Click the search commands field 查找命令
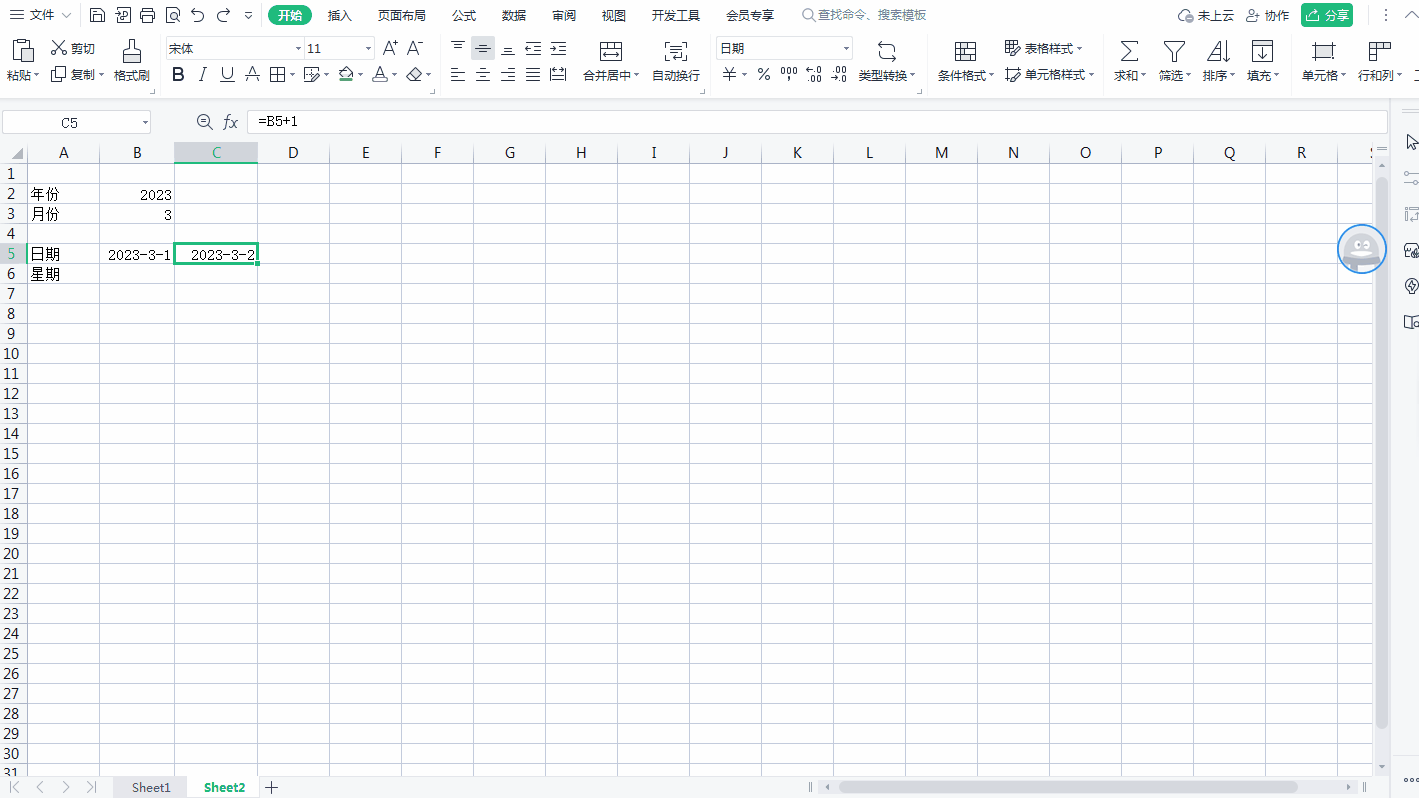The image size is (1419, 798). click(865, 15)
